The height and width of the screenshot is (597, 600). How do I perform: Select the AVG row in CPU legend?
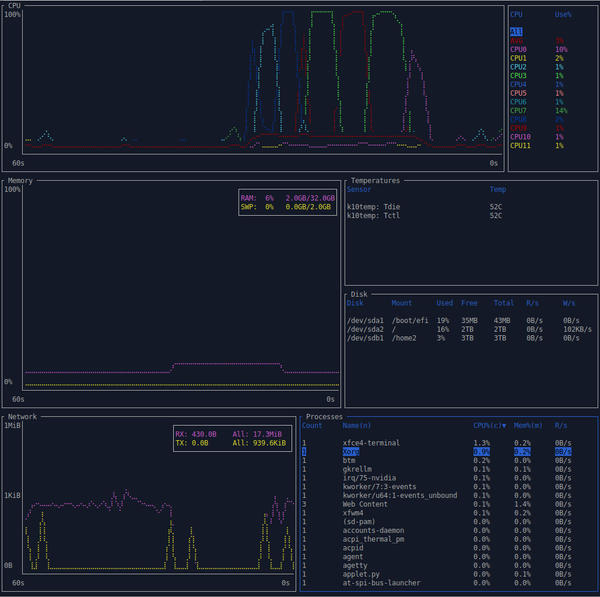[x=537, y=41]
